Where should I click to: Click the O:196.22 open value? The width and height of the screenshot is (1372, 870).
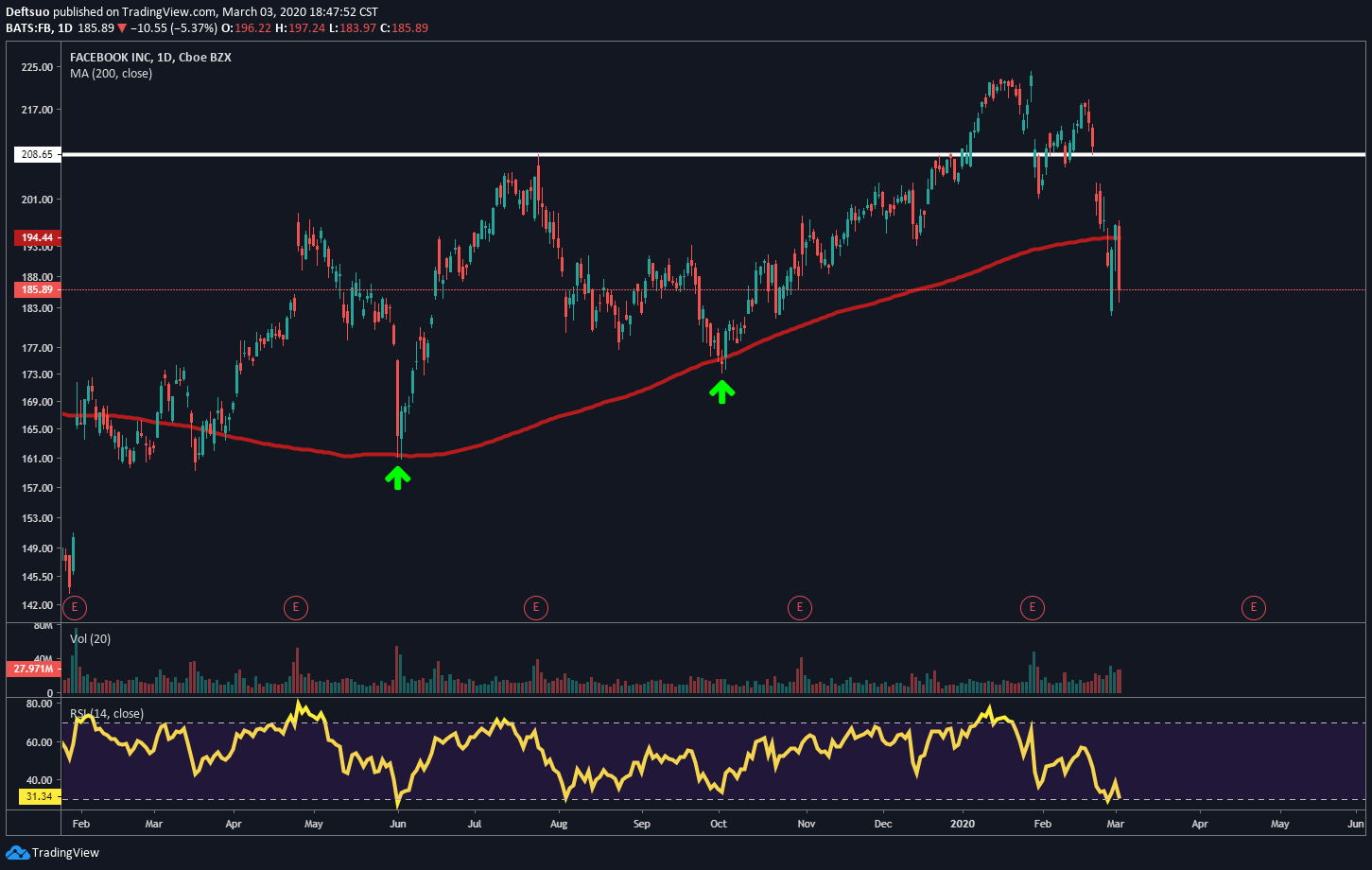pyautogui.click(x=246, y=28)
